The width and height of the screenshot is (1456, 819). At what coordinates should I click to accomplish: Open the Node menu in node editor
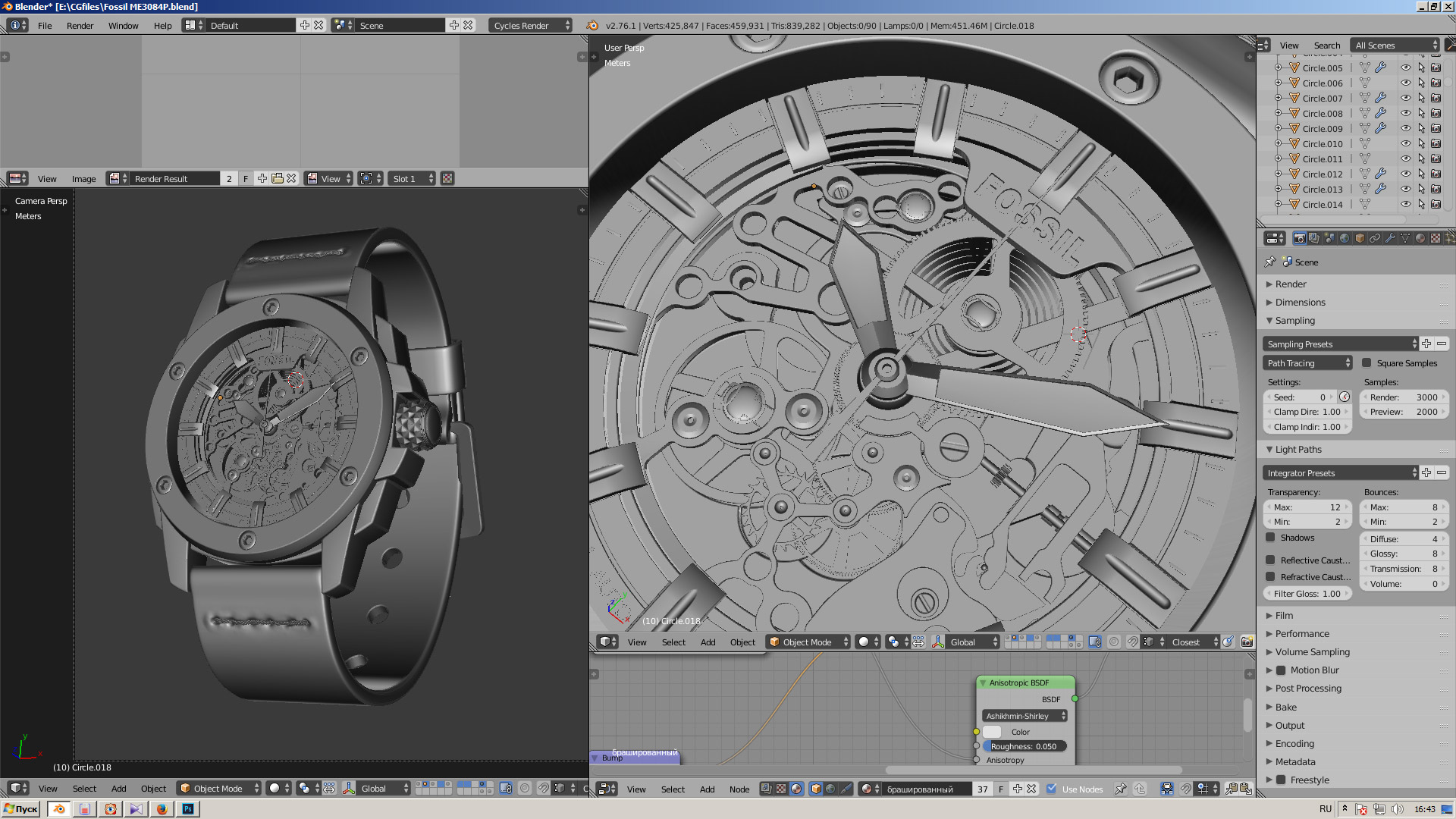click(x=739, y=789)
